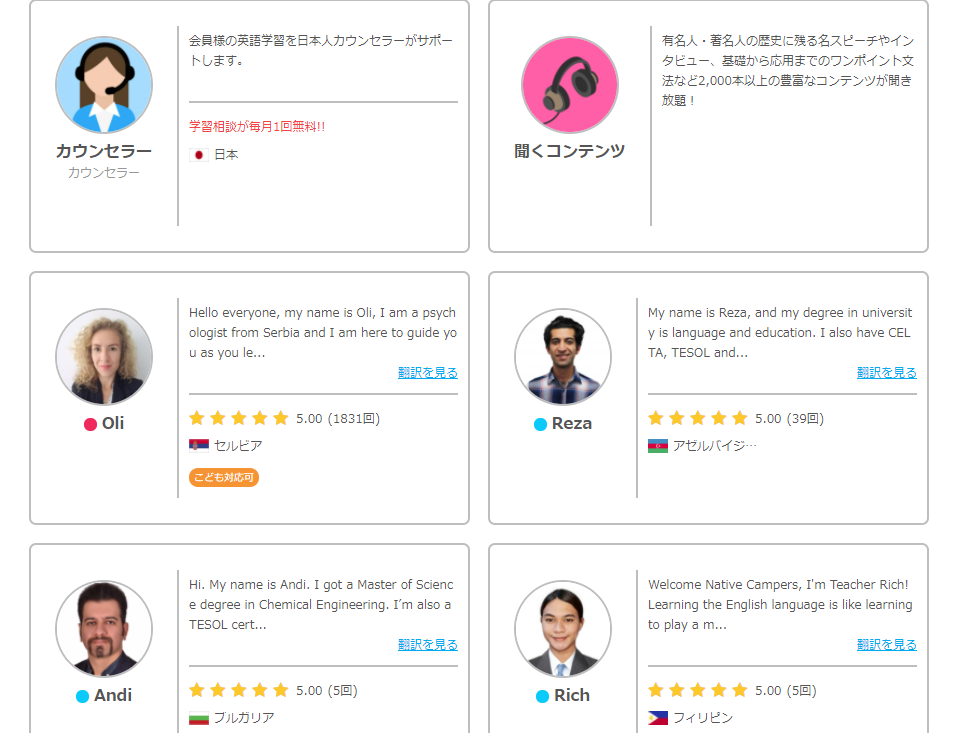Open Oli's teacher profile photo

pyautogui.click(x=104, y=357)
